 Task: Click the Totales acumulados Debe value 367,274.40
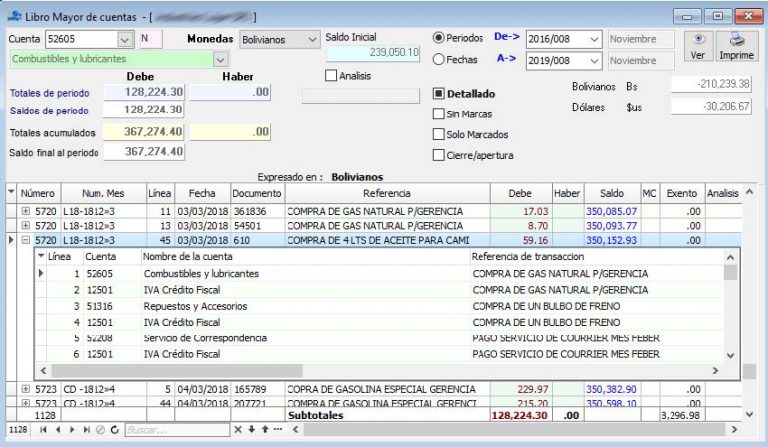pyautogui.click(x=143, y=132)
